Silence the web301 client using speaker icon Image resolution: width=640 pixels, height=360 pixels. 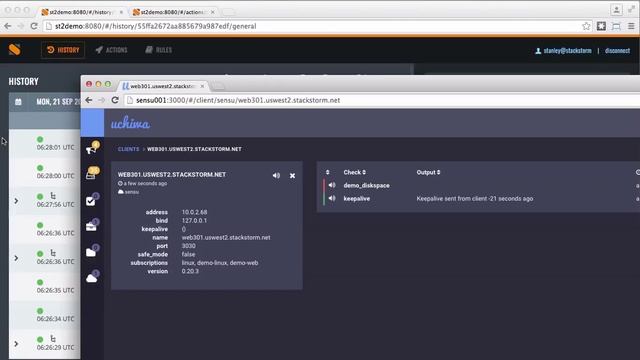pyautogui.click(x=276, y=176)
